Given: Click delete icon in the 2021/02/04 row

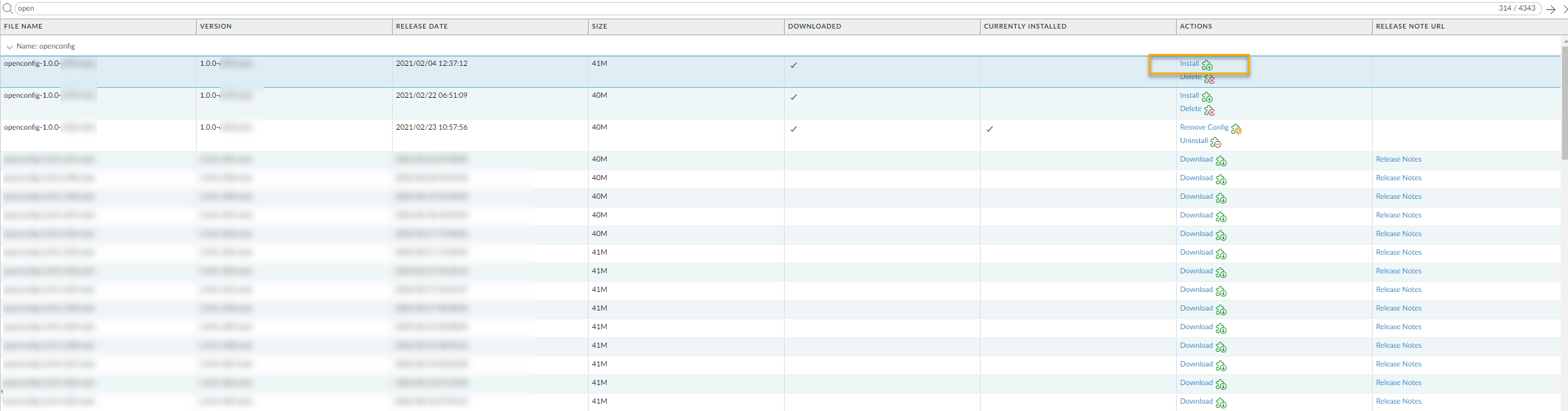Looking at the screenshot, I should 1209,78.
